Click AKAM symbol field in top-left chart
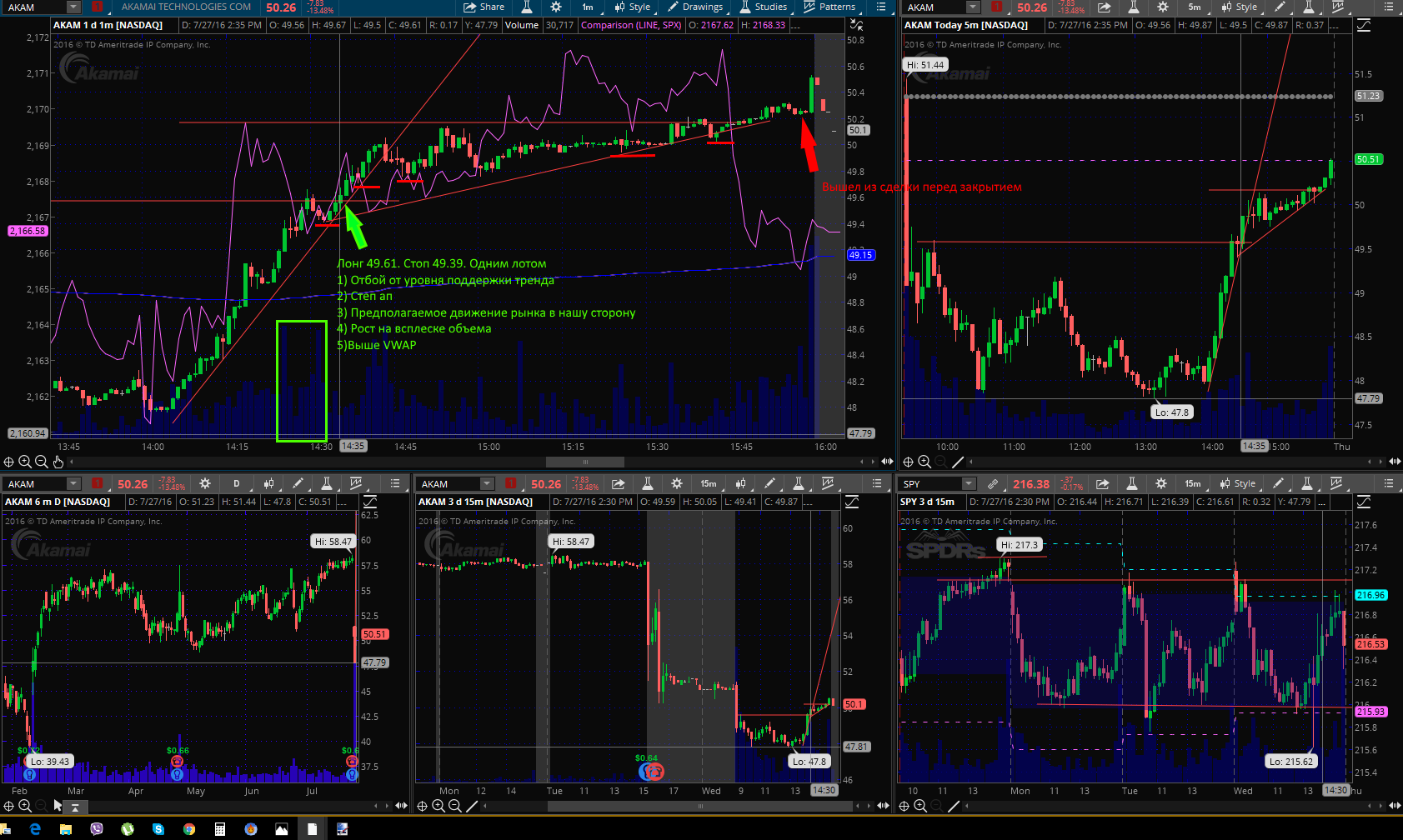Image resolution: width=1403 pixels, height=840 pixels. [34, 7]
